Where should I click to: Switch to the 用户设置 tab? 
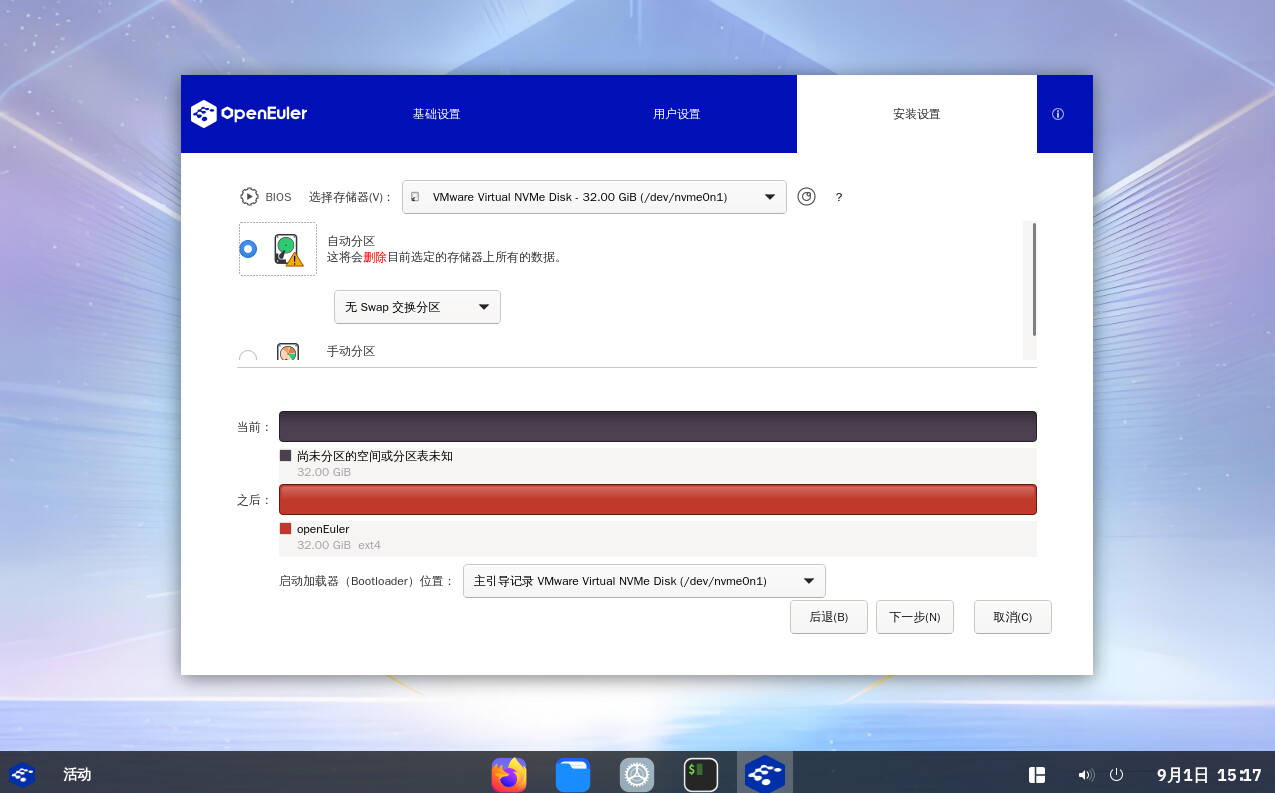pos(676,114)
